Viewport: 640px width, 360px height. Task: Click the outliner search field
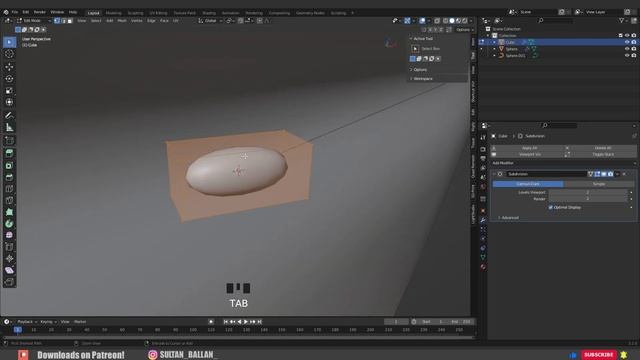click(555, 20)
